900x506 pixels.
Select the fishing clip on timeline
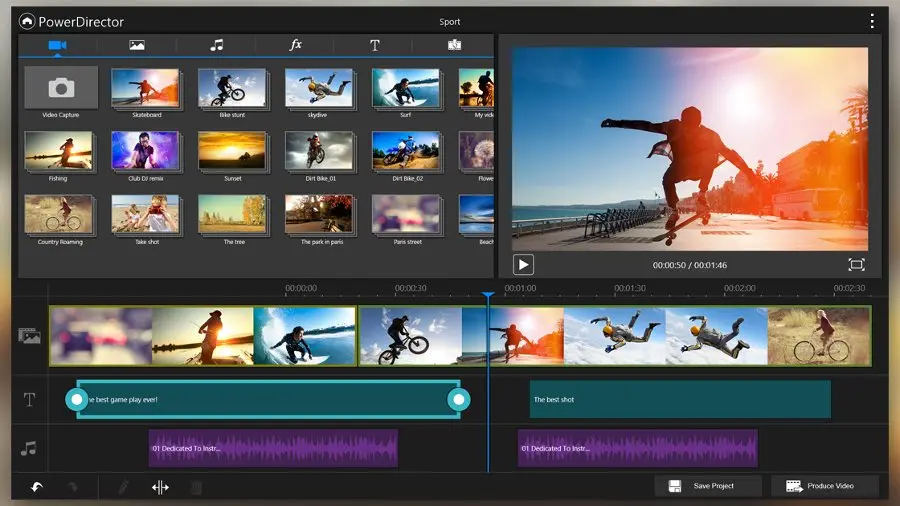[203, 336]
